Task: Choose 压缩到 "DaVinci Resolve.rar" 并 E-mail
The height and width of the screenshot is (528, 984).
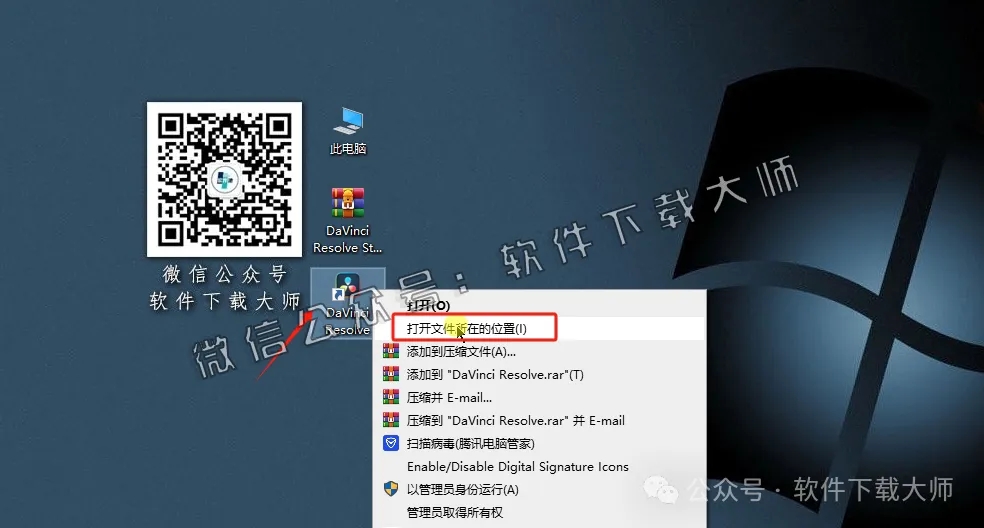Action: click(515, 420)
